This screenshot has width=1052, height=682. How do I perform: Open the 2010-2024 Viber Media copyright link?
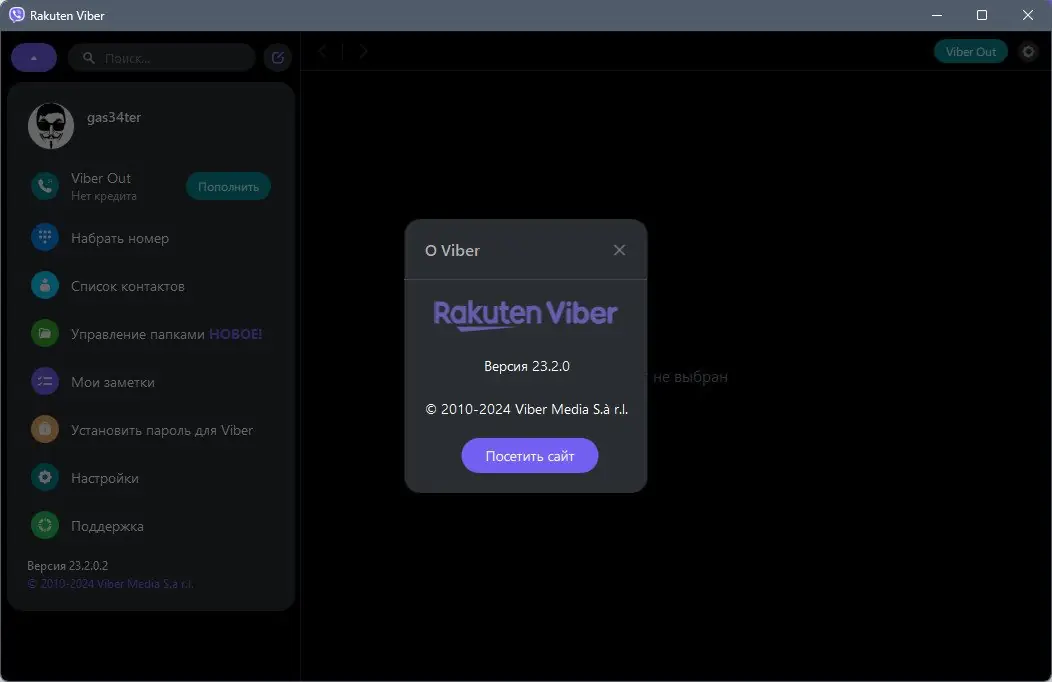pos(110,584)
